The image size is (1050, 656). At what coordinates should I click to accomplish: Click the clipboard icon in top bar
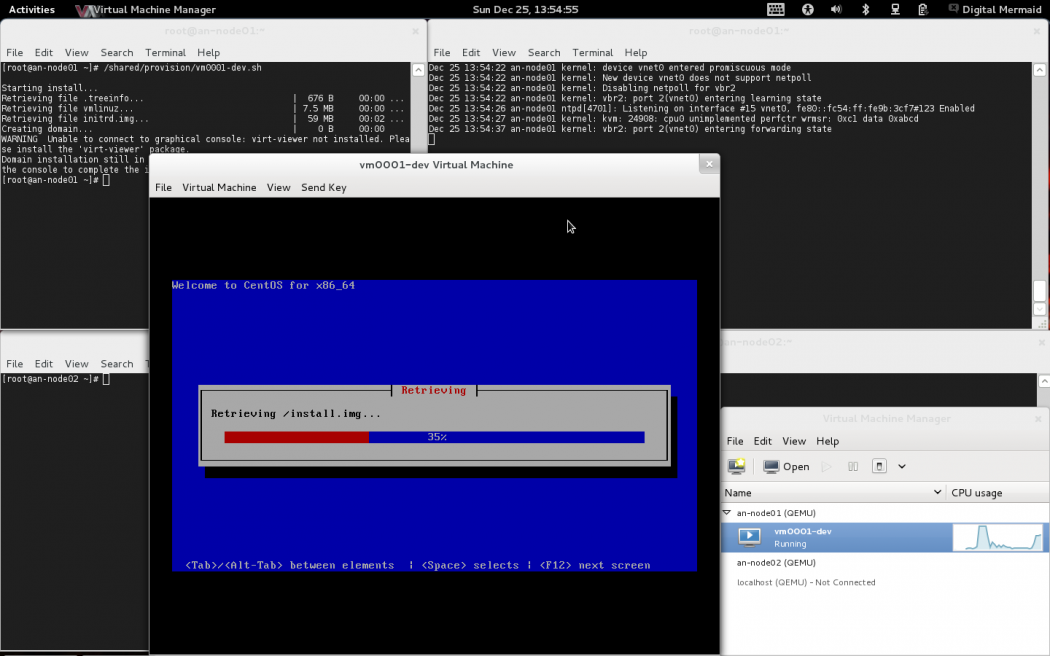[923, 9]
